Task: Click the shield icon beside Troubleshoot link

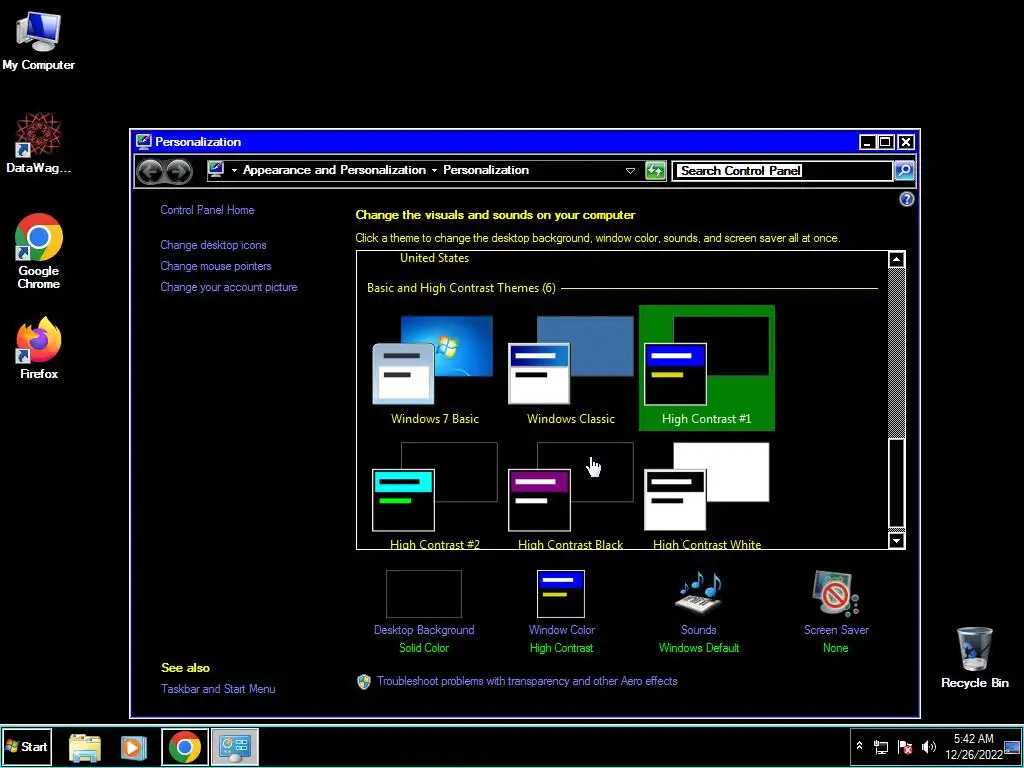Action: (364, 681)
